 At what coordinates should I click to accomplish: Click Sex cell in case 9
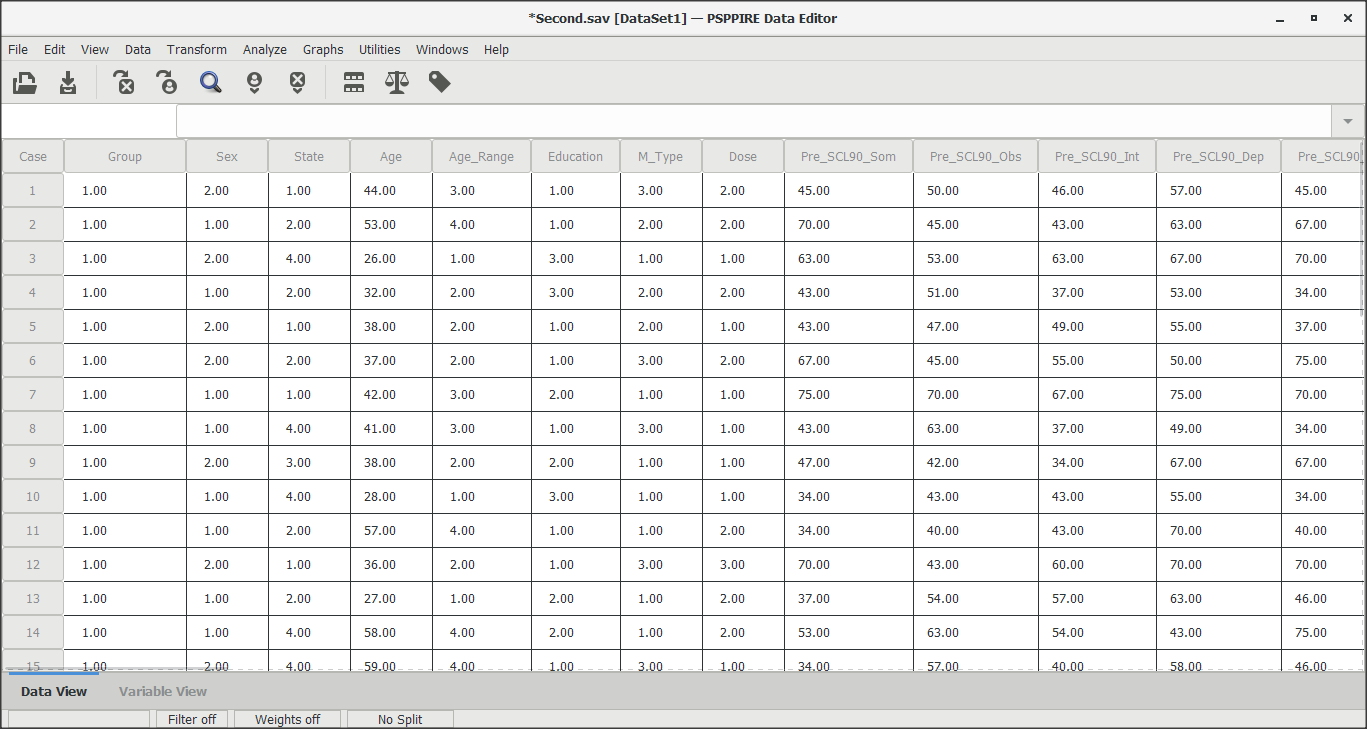[227, 462]
